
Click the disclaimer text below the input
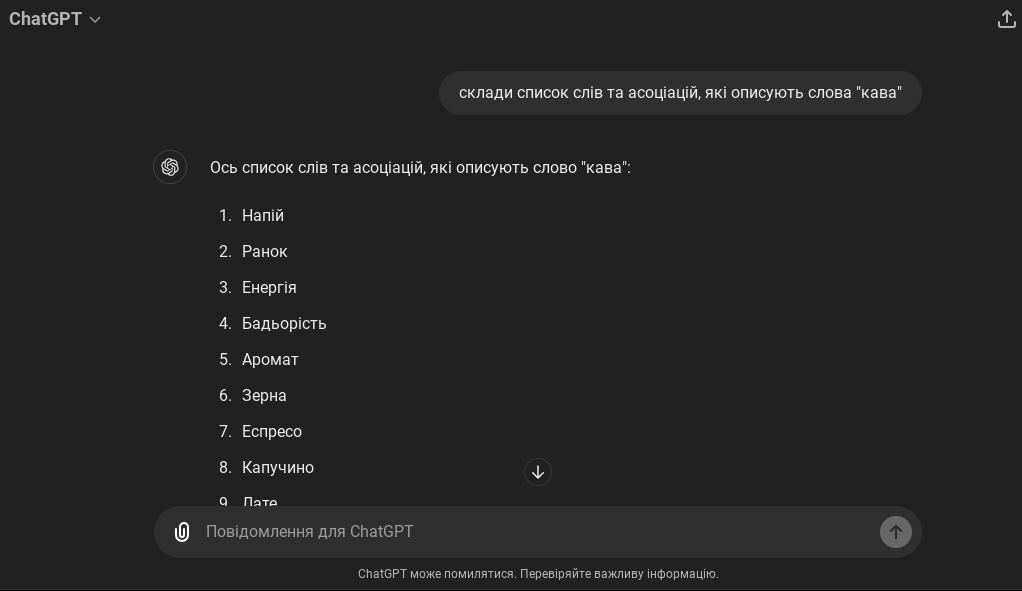538,574
